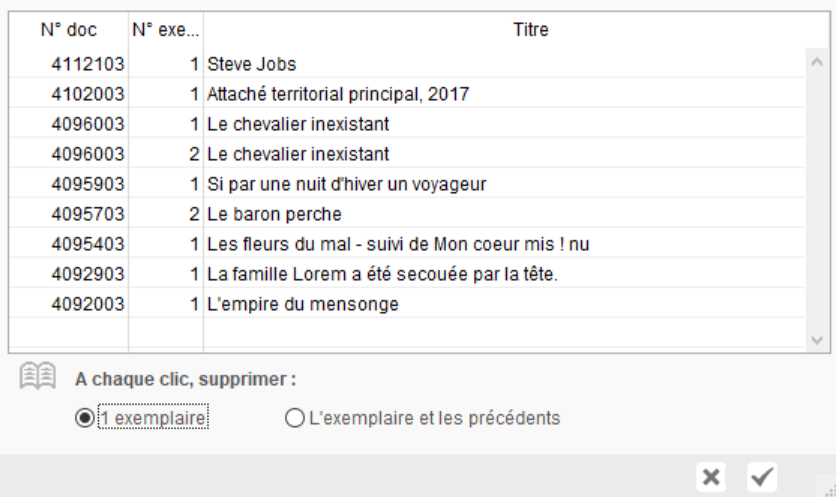Screen dimensions: 836x497
Task: Sort by the 'N° doc' column header
Action: click(69, 29)
